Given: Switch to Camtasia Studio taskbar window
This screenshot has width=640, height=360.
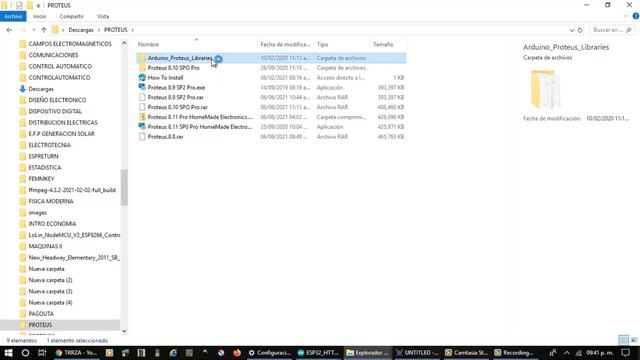Looking at the screenshot, I should 466,353.
